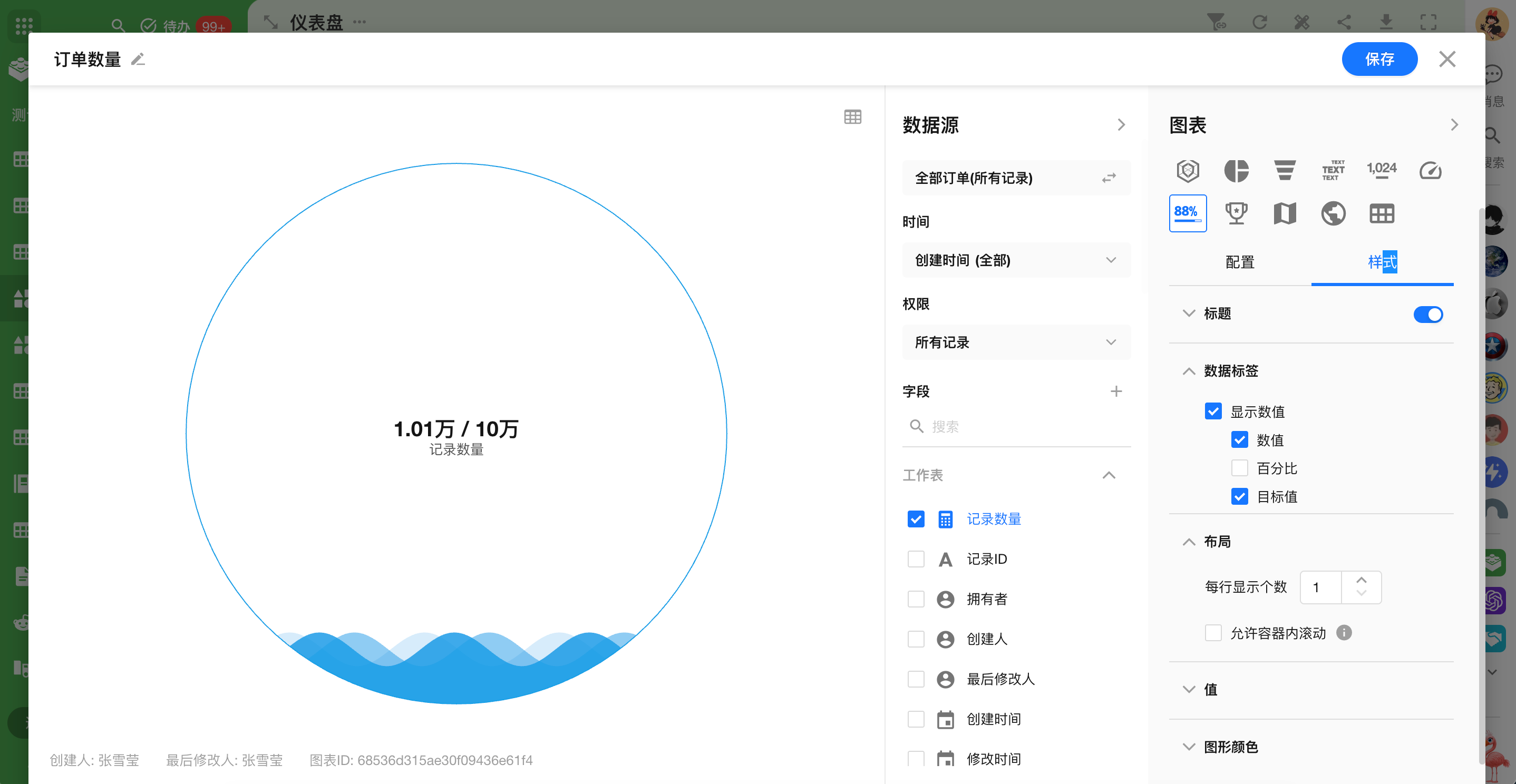Click the dashboard download icon

point(1386,22)
